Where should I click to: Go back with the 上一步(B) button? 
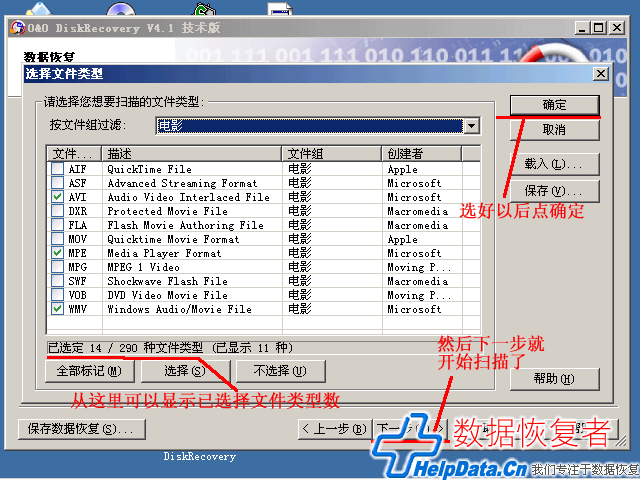pyautogui.click(x=335, y=429)
